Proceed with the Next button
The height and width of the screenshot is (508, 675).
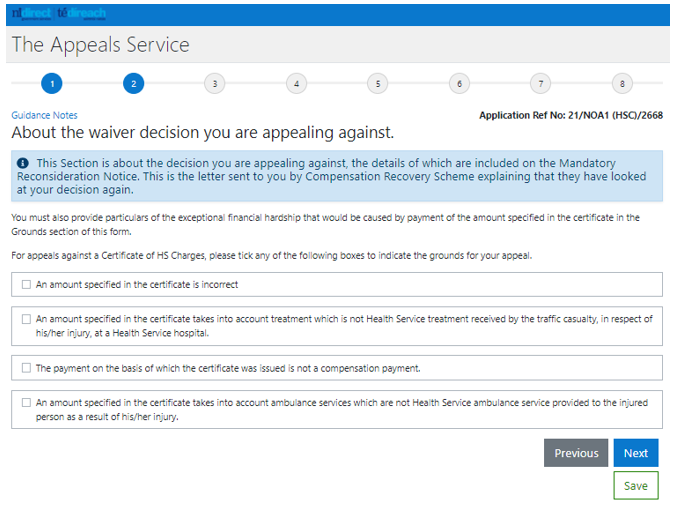pyautogui.click(x=636, y=453)
